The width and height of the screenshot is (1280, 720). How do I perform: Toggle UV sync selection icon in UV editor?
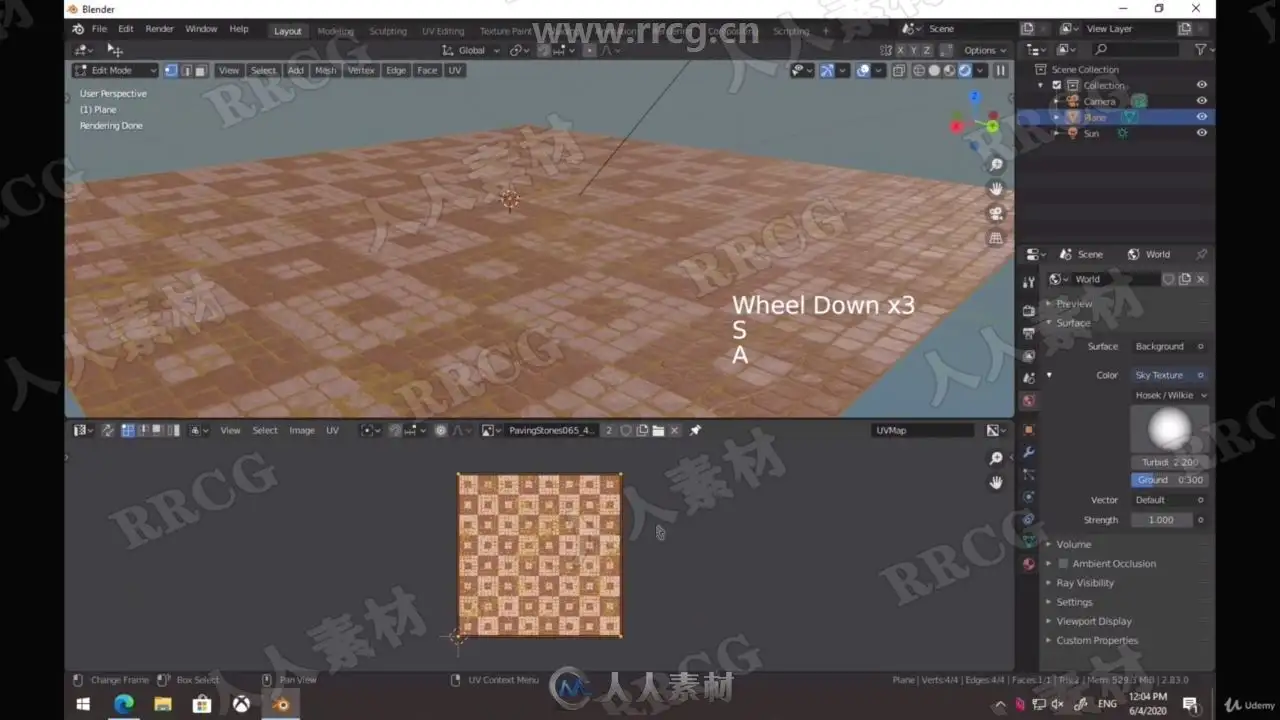pyautogui.click(x=107, y=431)
